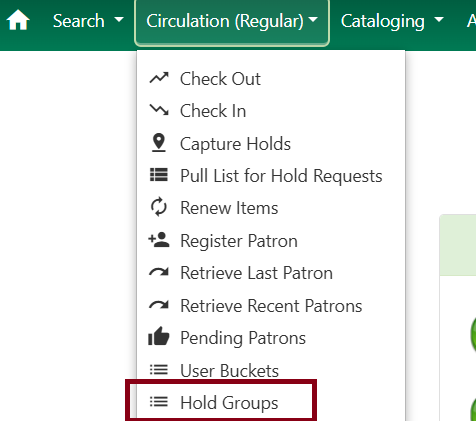Select Retrieve Last Patron
The image size is (476, 421).
tap(271, 273)
